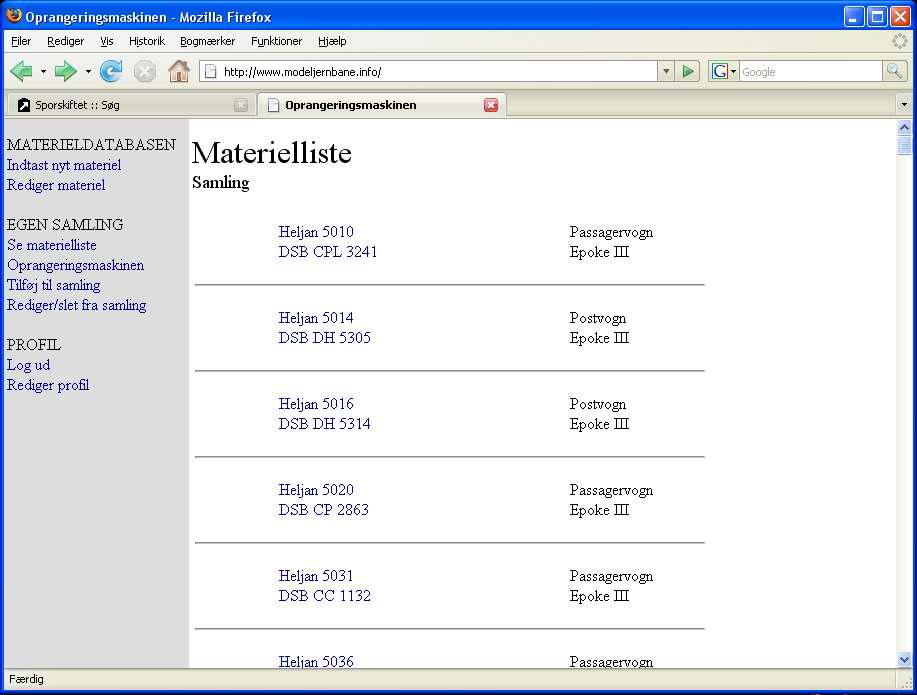The width and height of the screenshot is (917, 695).
Task: Close the Sporskiftet :: Søg tab
Action: point(240,105)
